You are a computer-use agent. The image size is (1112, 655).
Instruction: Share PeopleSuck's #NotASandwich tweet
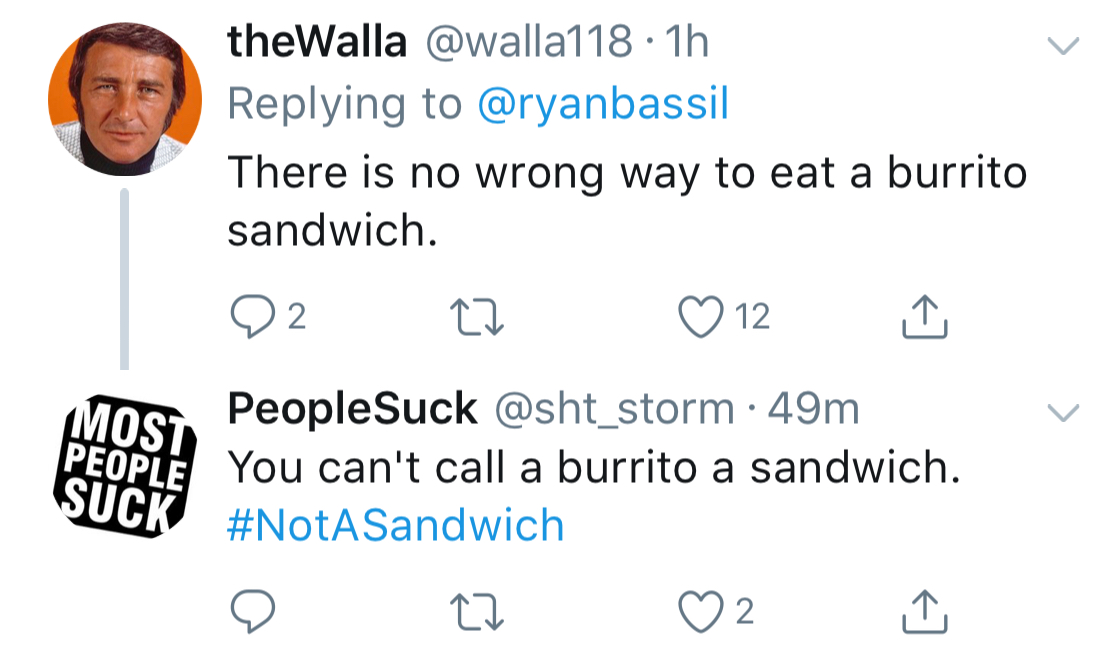[924, 611]
